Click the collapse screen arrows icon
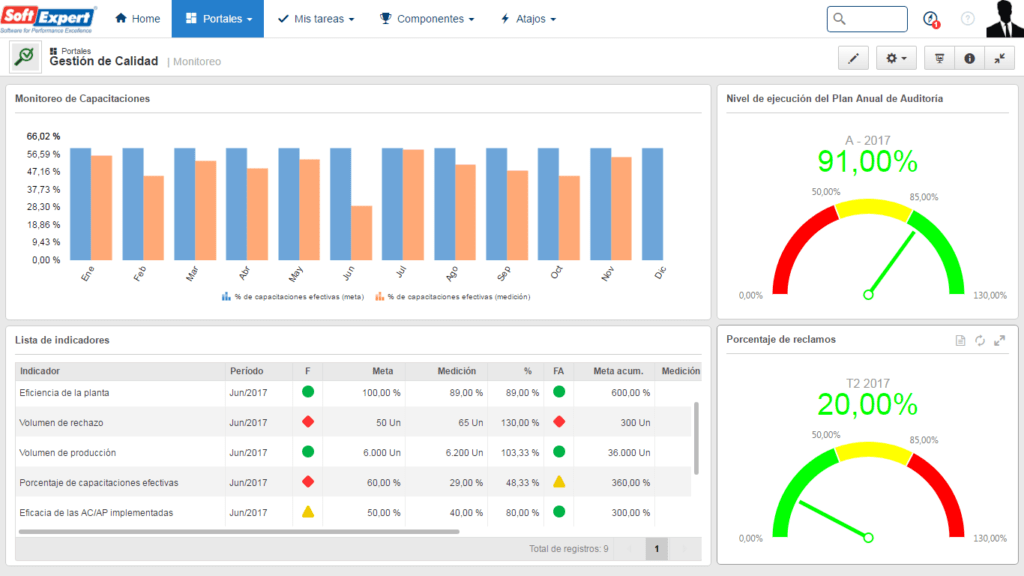Viewport: 1024px width, 576px height. pyautogui.click(x=999, y=59)
